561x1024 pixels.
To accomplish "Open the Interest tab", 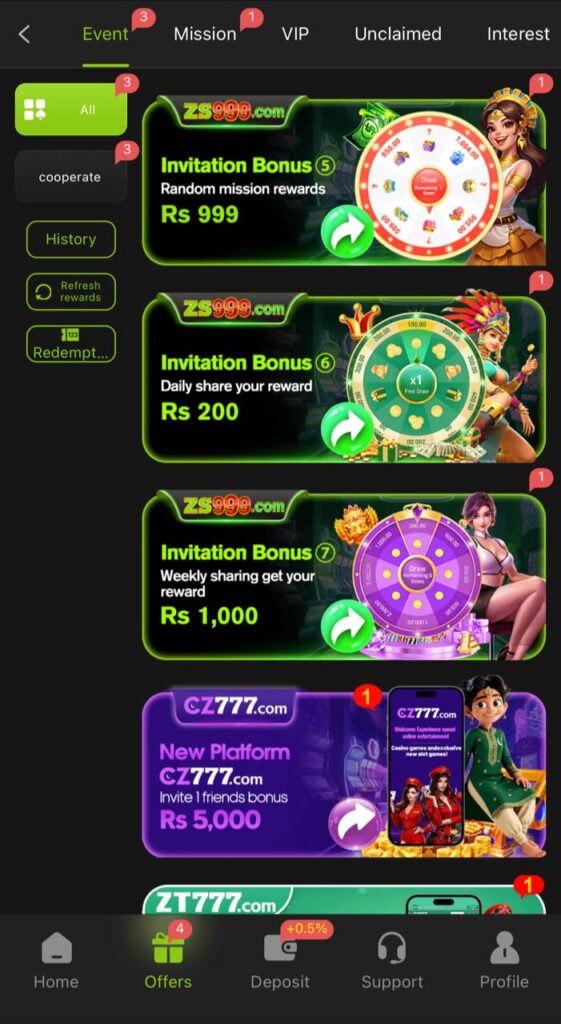I will (x=518, y=34).
